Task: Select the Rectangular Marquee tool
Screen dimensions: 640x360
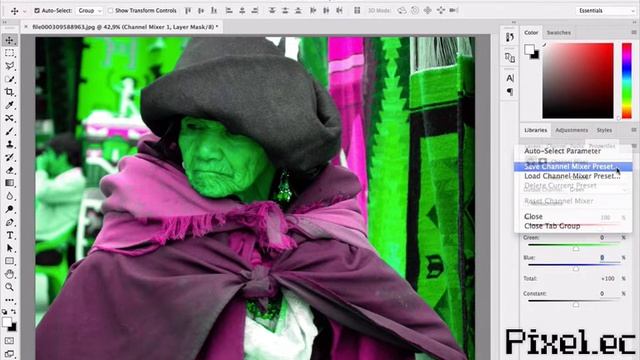Action: [x=9, y=53]
